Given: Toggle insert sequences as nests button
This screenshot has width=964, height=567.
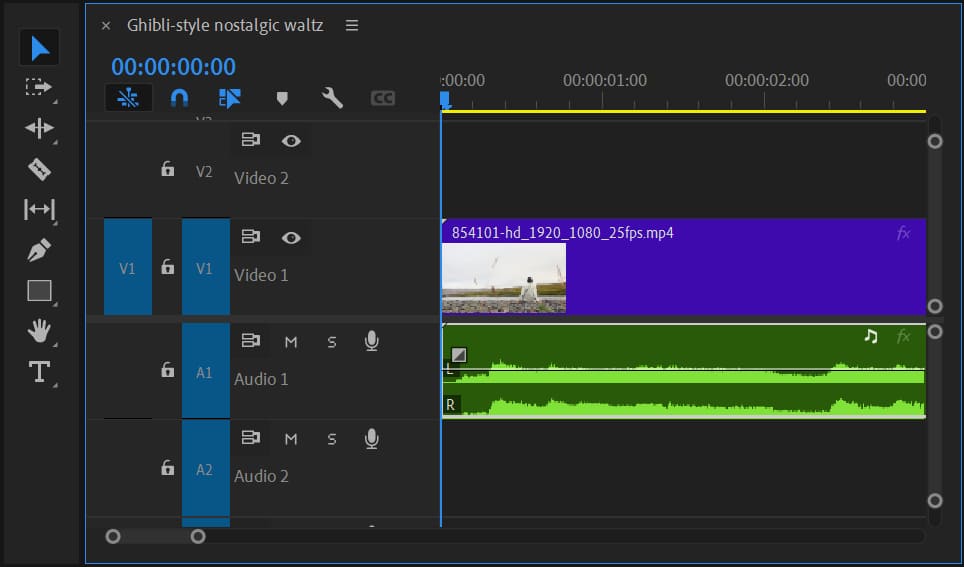Looking at the screenshot, I should [128, 98].
